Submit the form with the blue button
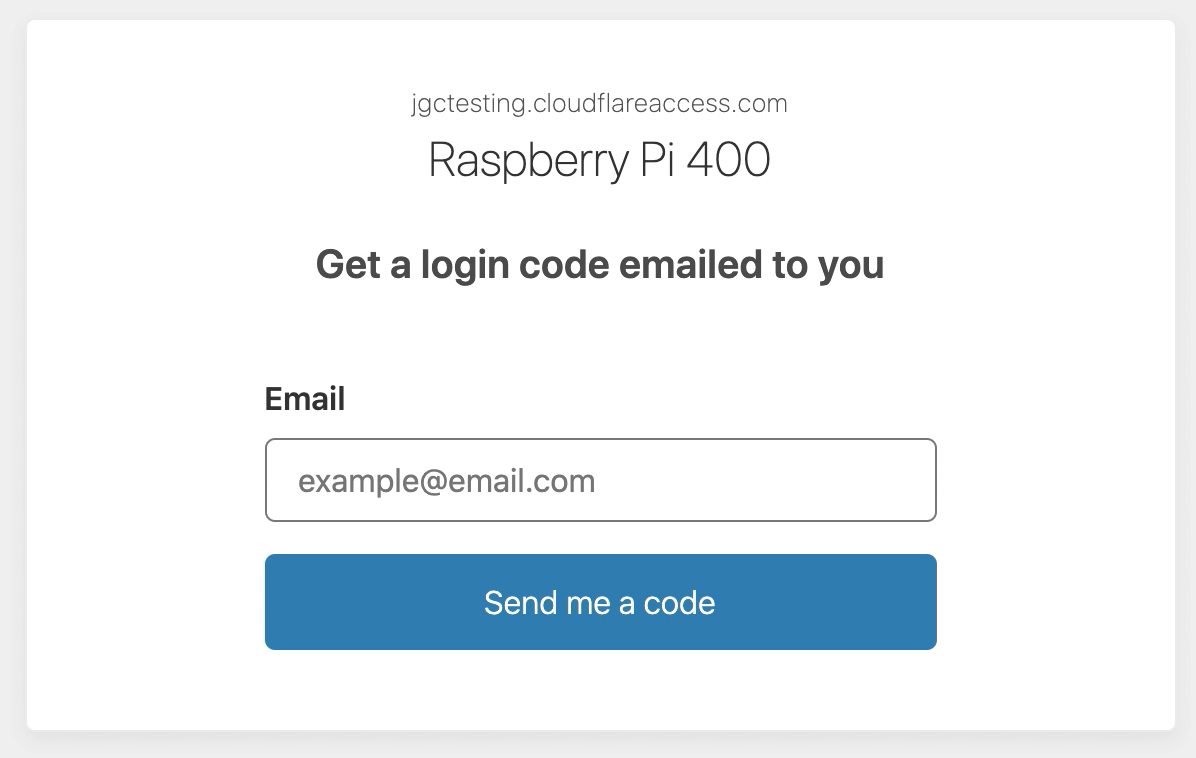The height and width of the screenshot is (758, 1196). click(600, 602)
